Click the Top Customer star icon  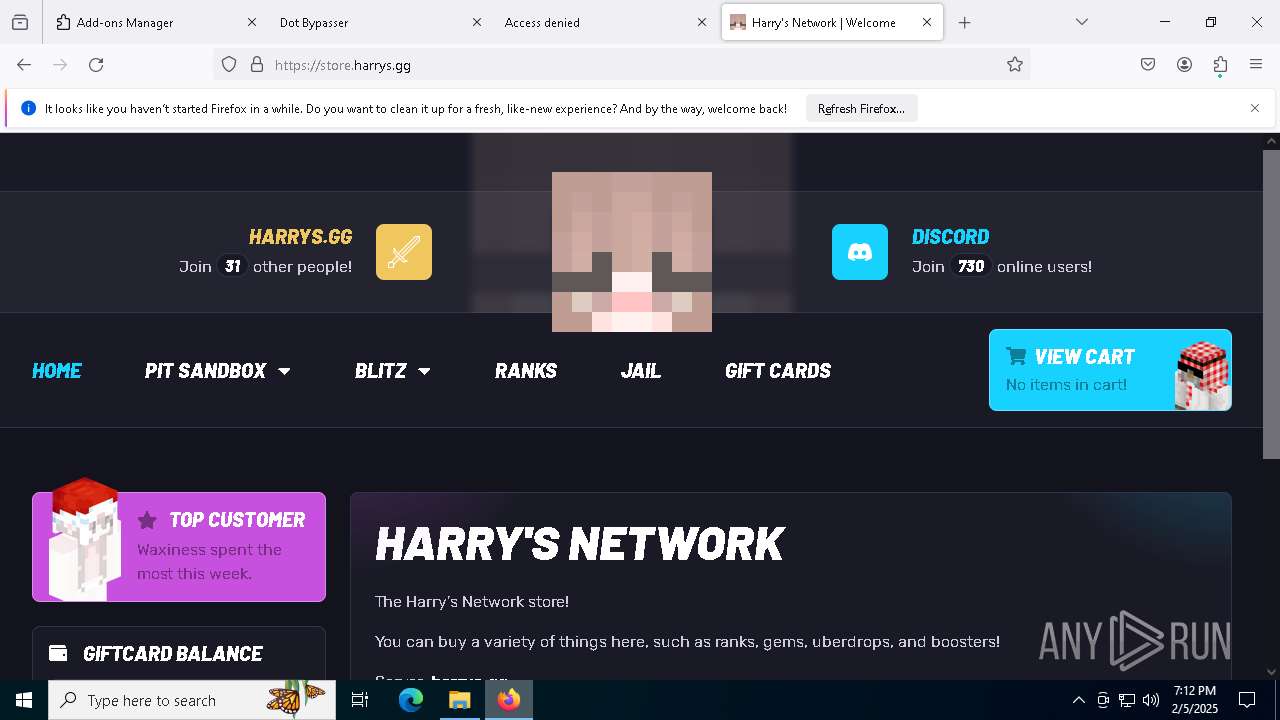pos(147,520)
